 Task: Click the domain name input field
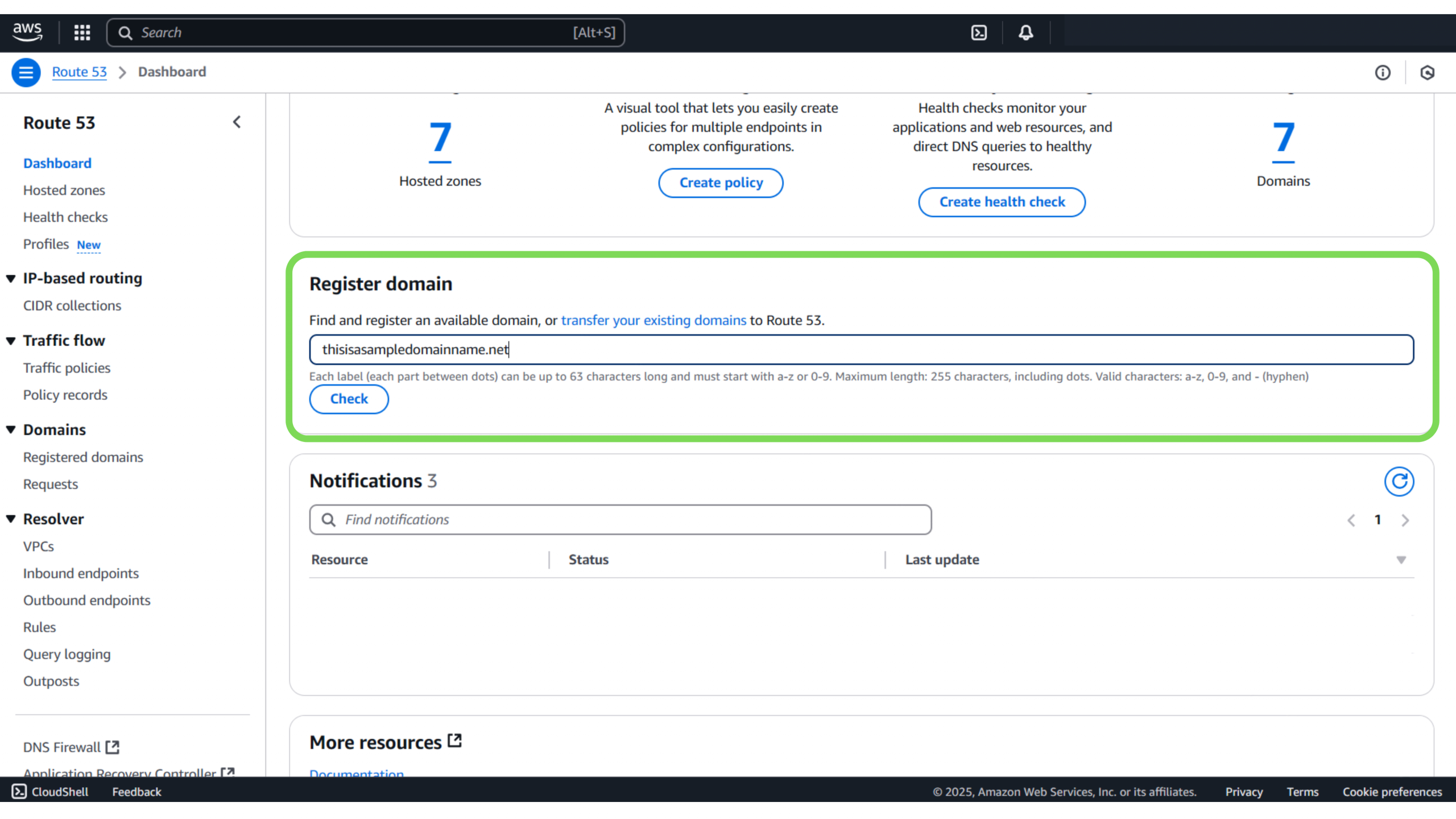861,349
